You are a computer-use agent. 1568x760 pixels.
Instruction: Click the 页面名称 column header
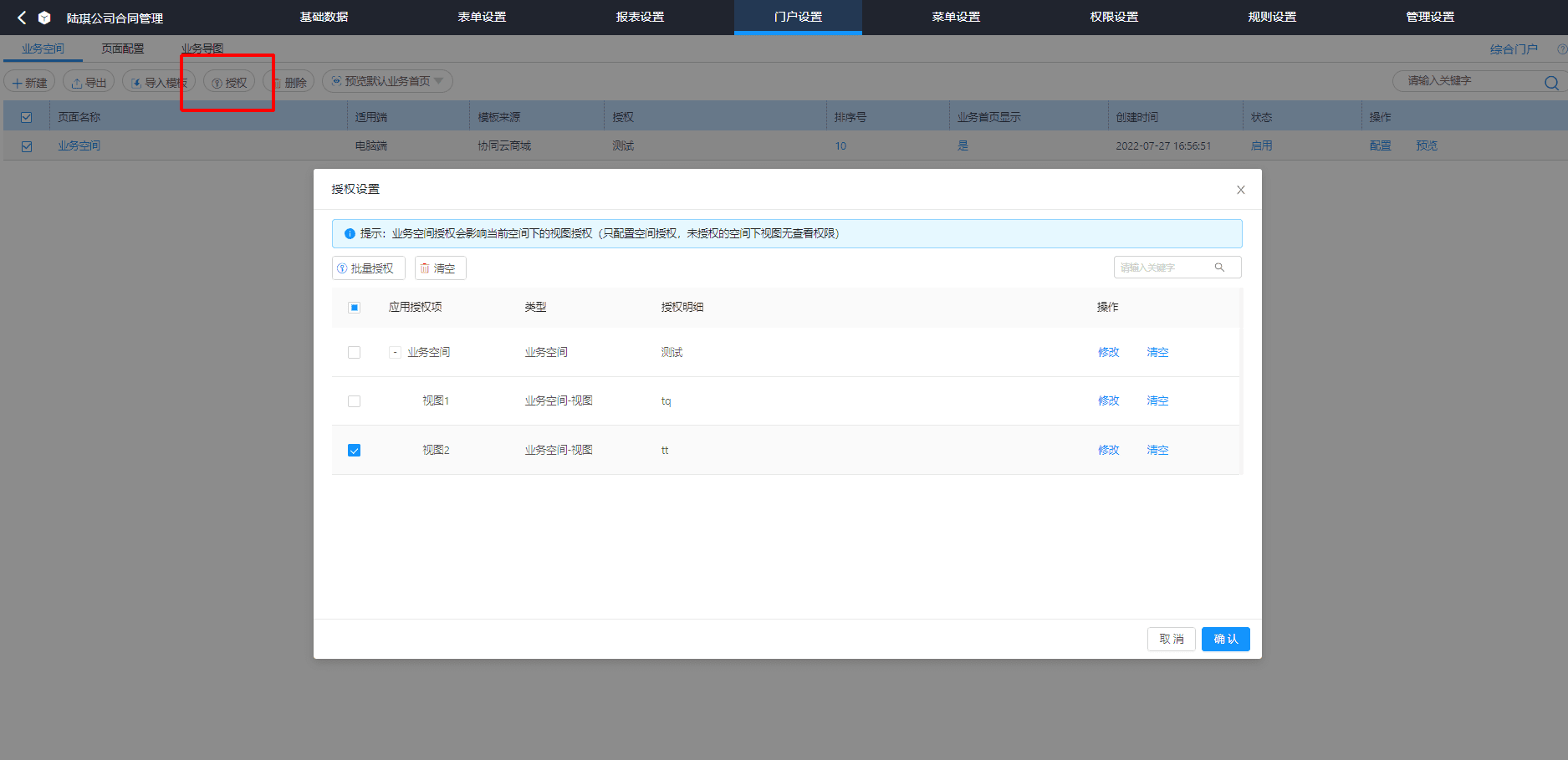pyautogui.click(x=79, y=117)
